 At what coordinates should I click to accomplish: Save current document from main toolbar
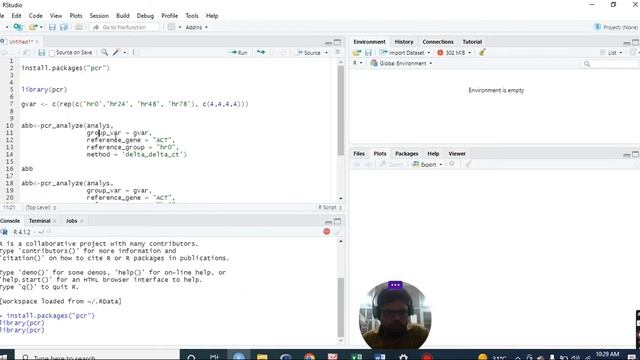pos(52,27)
